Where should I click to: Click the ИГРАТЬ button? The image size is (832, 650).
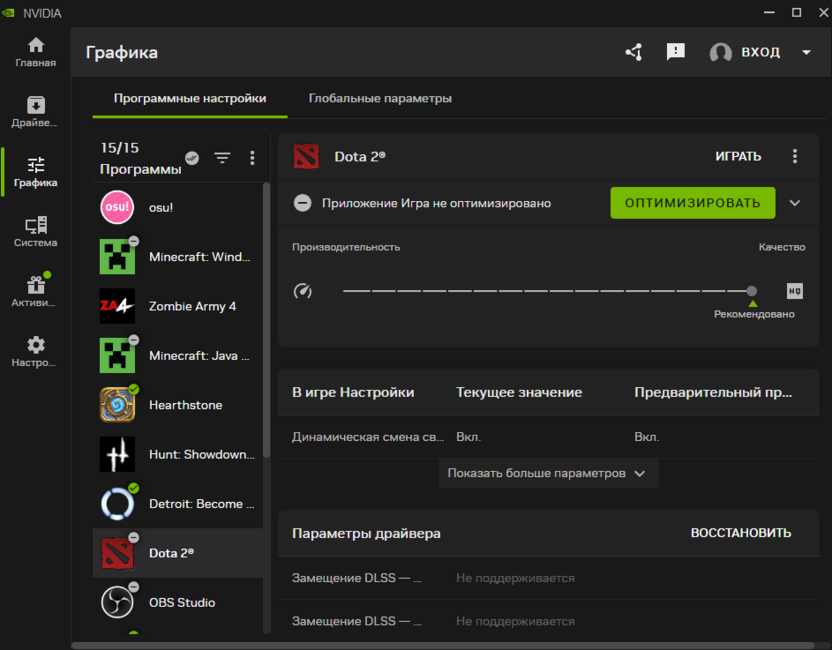pos(738,156)
